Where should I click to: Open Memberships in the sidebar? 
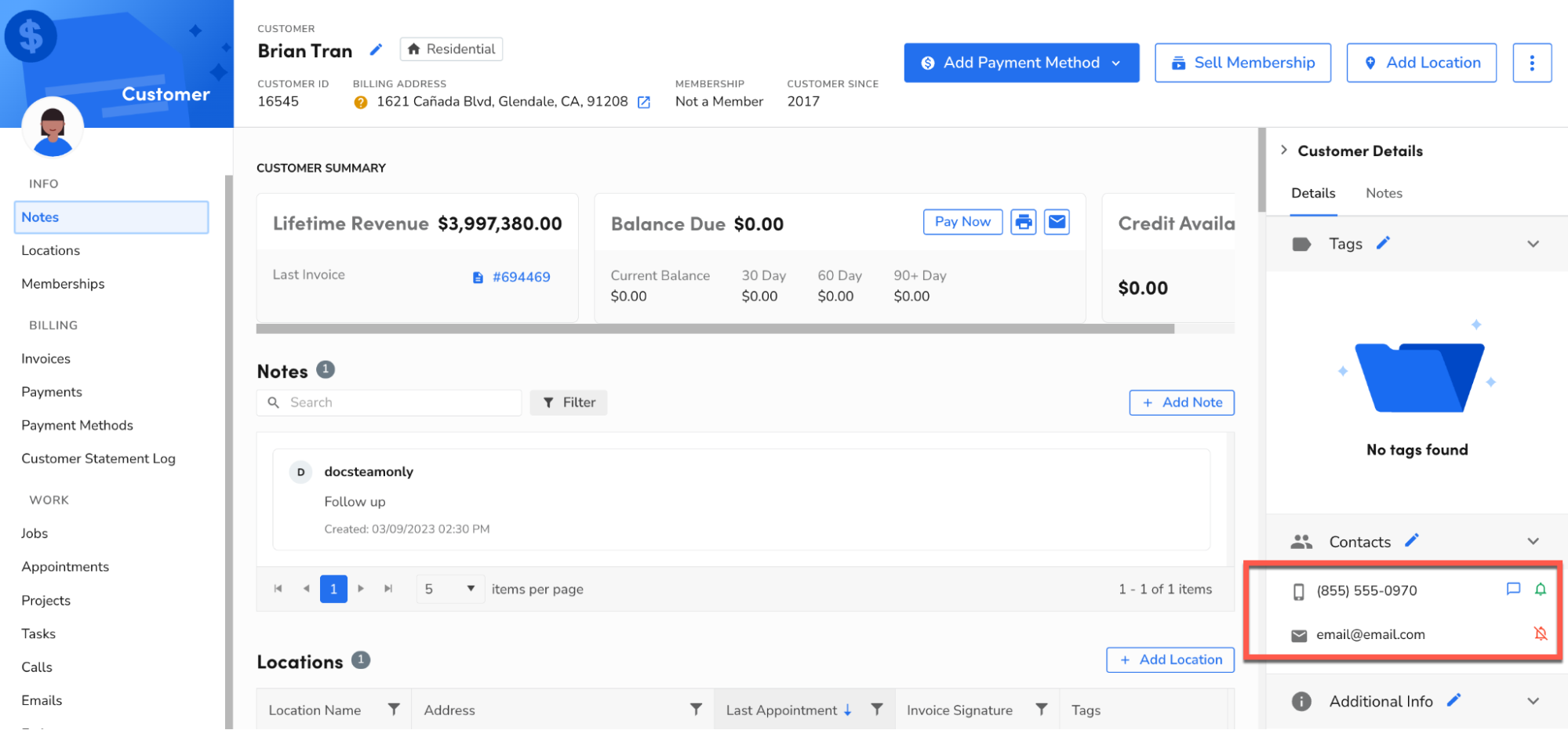[63, 284]
